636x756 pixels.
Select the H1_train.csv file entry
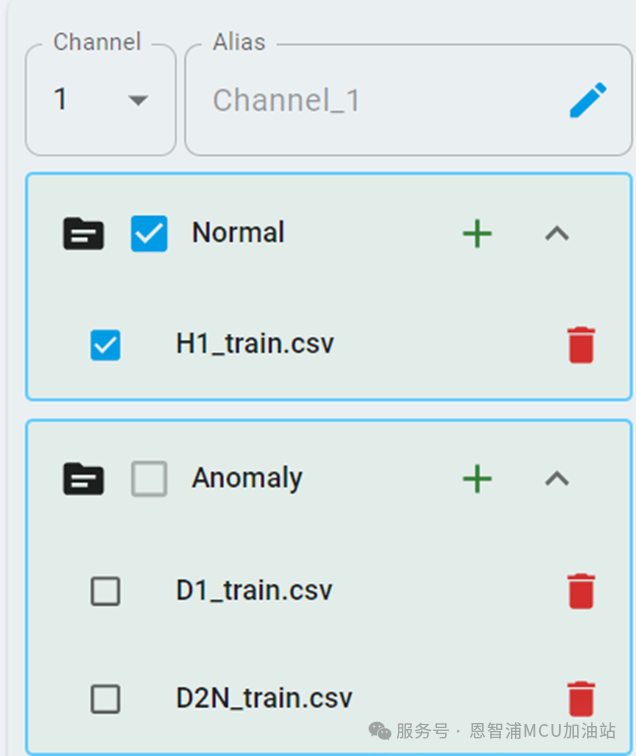pos(255,345)
